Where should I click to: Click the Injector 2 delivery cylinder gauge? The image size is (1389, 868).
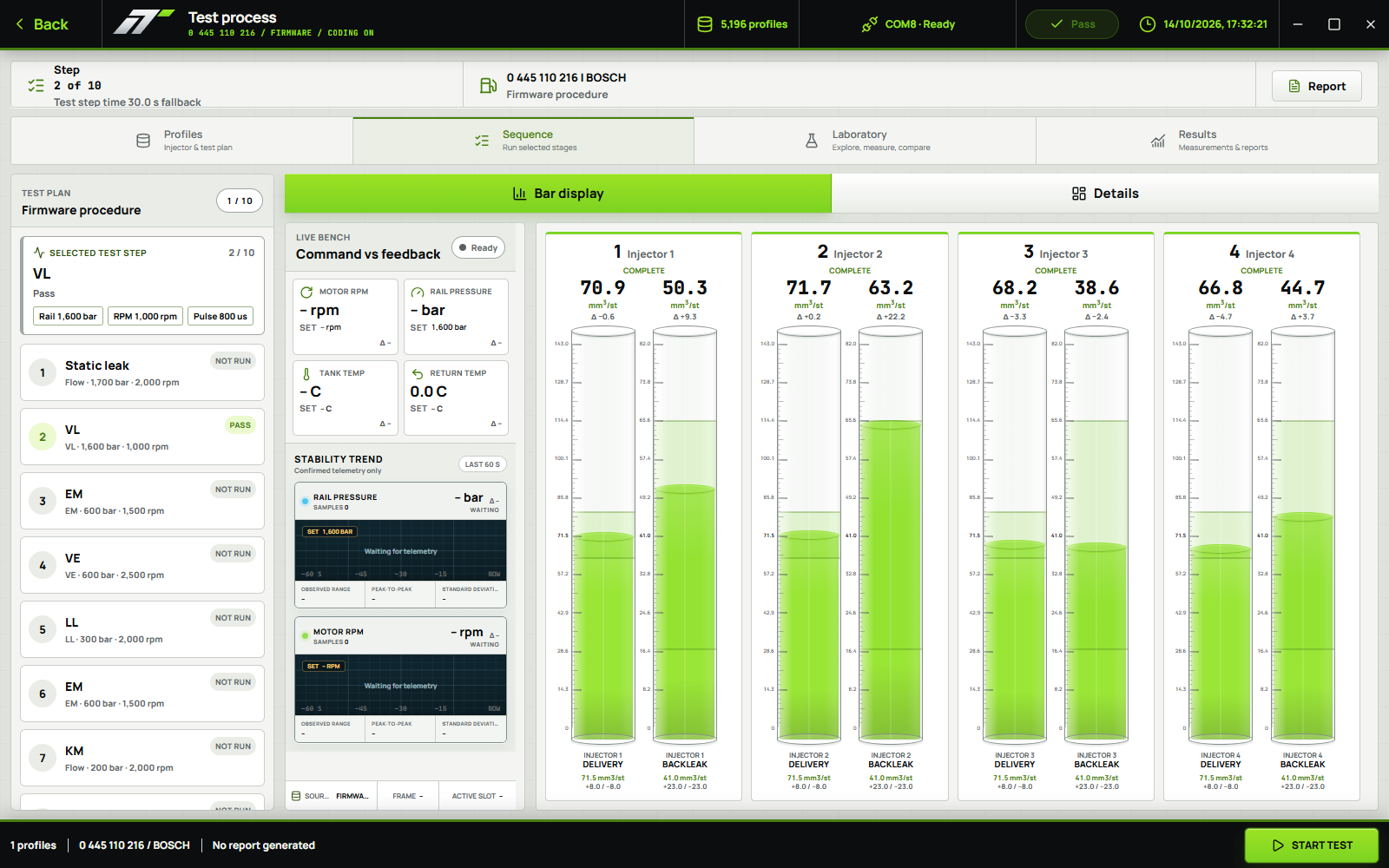[809, 536]
